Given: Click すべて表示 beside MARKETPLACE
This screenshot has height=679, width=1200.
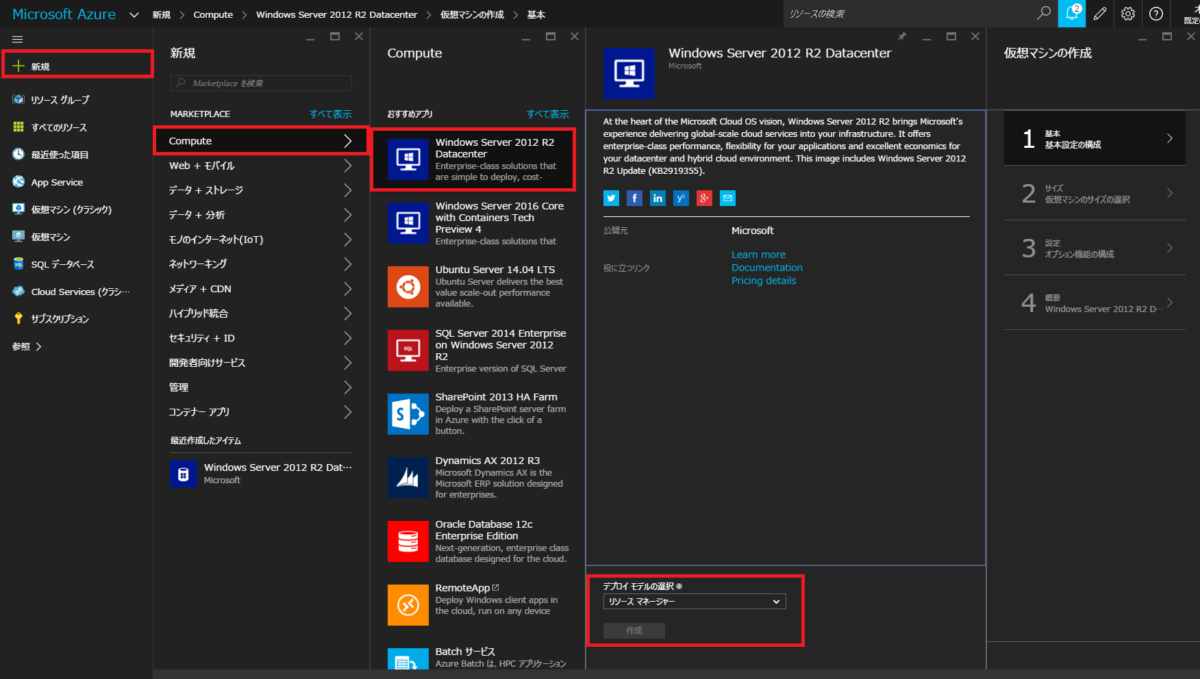Looking at the screenshot, I should [330, 114].
